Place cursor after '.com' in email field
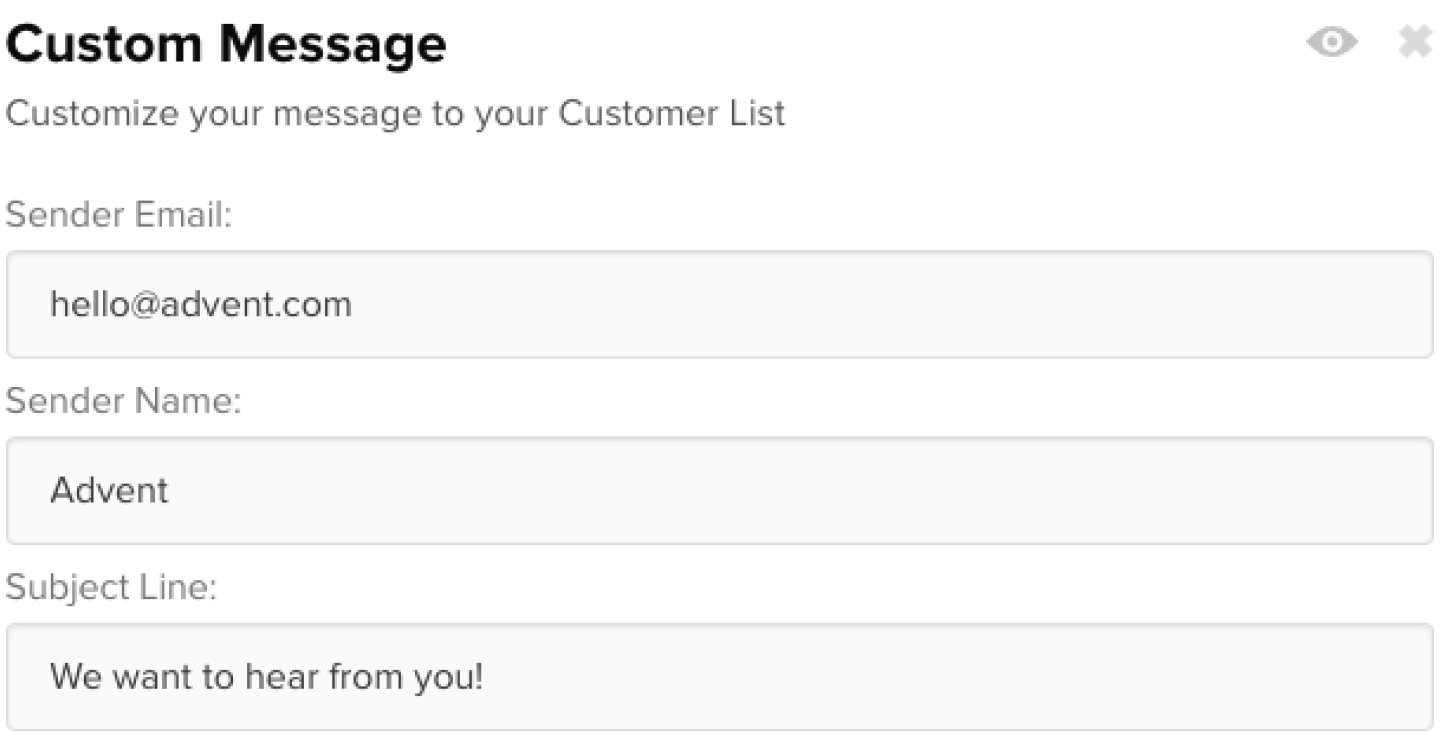Image resolution: width=1440 pixels, height=750 pixels. (355, 304)
